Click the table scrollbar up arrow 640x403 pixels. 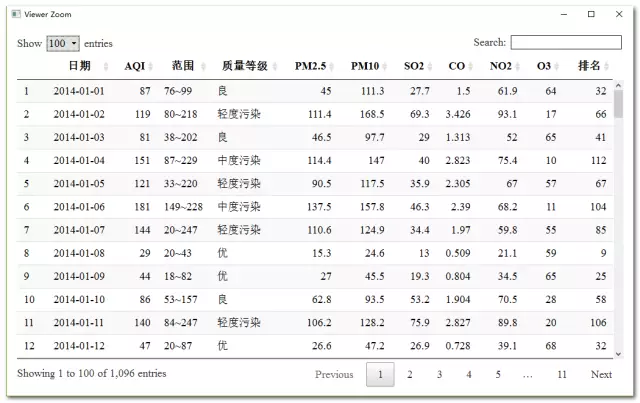618,85
